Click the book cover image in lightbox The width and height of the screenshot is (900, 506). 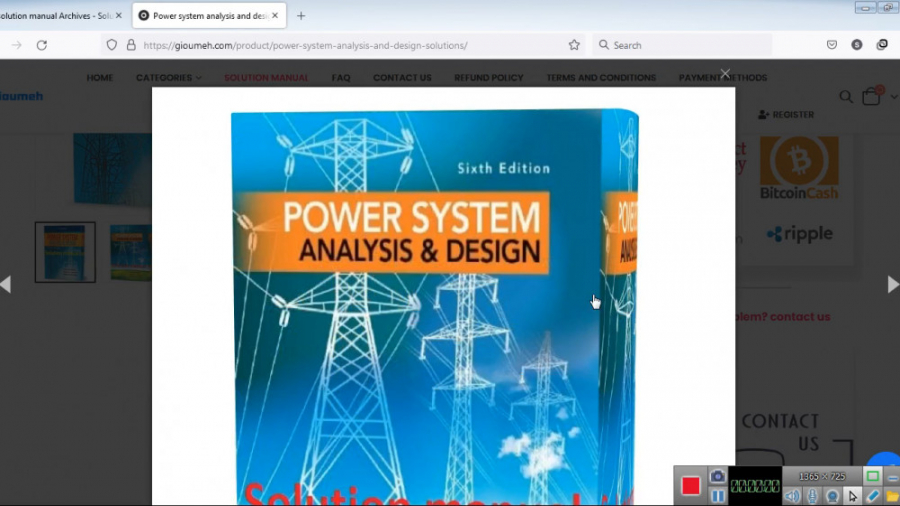click(435, 307)
